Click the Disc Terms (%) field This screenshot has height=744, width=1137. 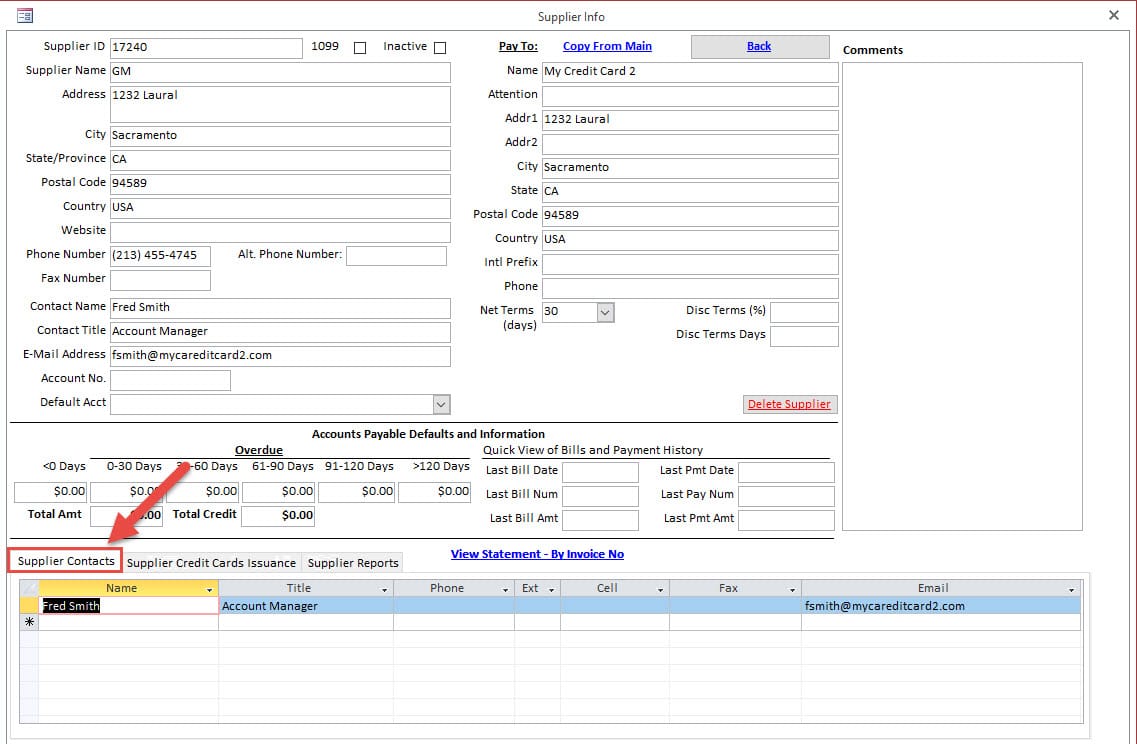coord(804,313)
